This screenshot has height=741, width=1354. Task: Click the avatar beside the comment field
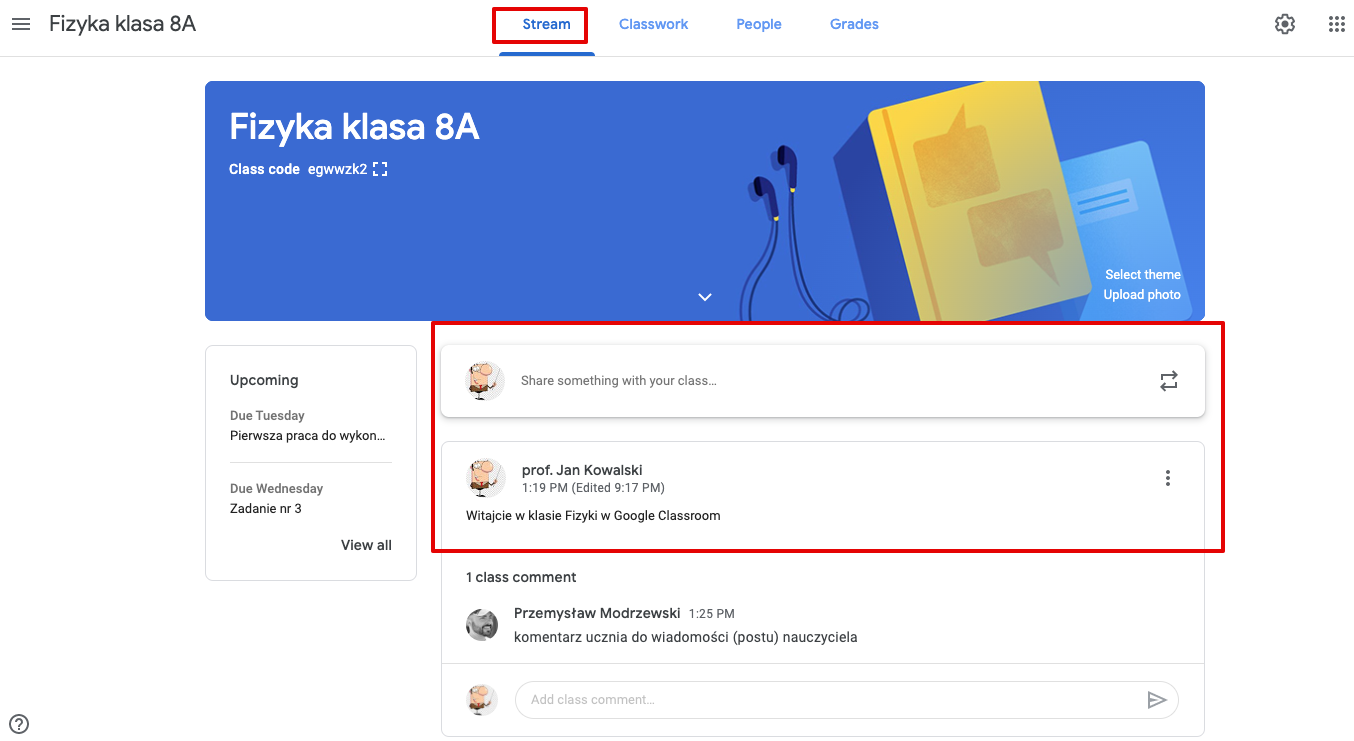click(482, 700)
